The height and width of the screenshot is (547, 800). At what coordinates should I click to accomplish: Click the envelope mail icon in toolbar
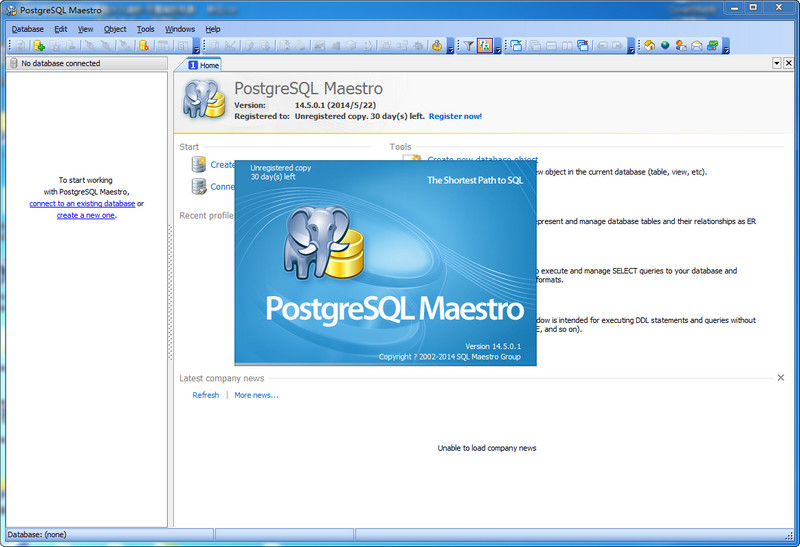696,46
